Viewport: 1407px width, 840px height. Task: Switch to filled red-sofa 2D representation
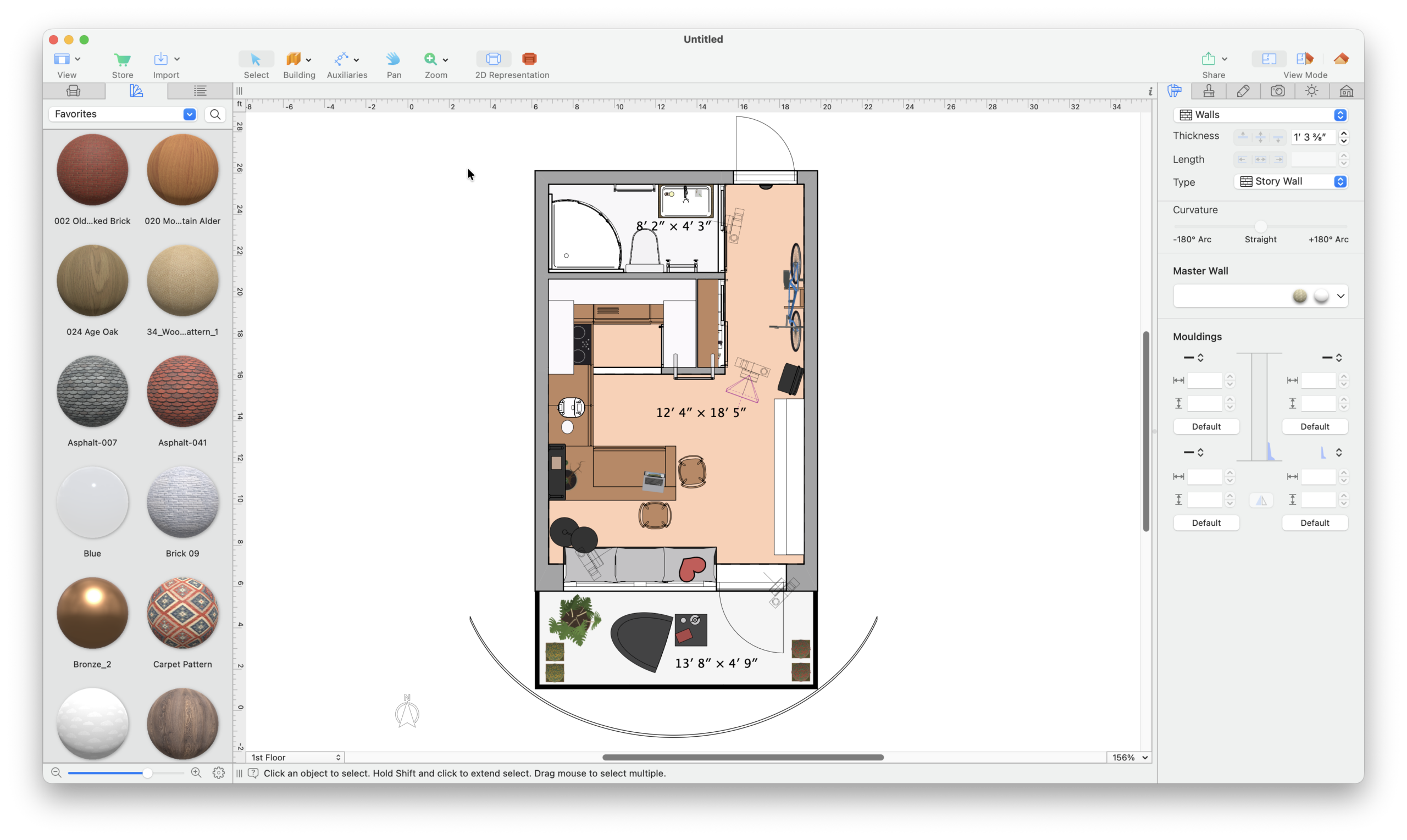tap(529, 59)
